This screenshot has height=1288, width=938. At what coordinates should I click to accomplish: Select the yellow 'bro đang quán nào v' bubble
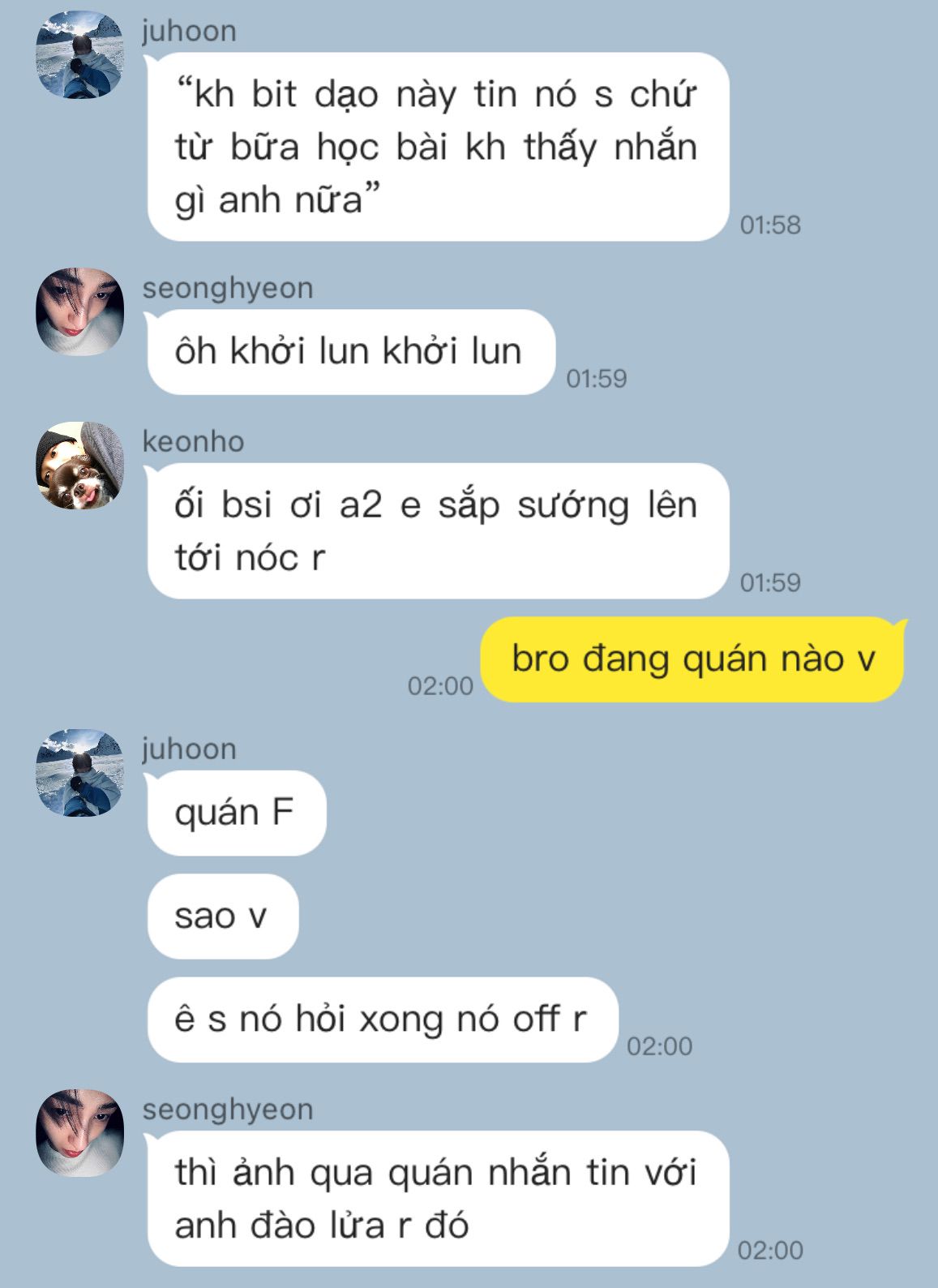693,659
